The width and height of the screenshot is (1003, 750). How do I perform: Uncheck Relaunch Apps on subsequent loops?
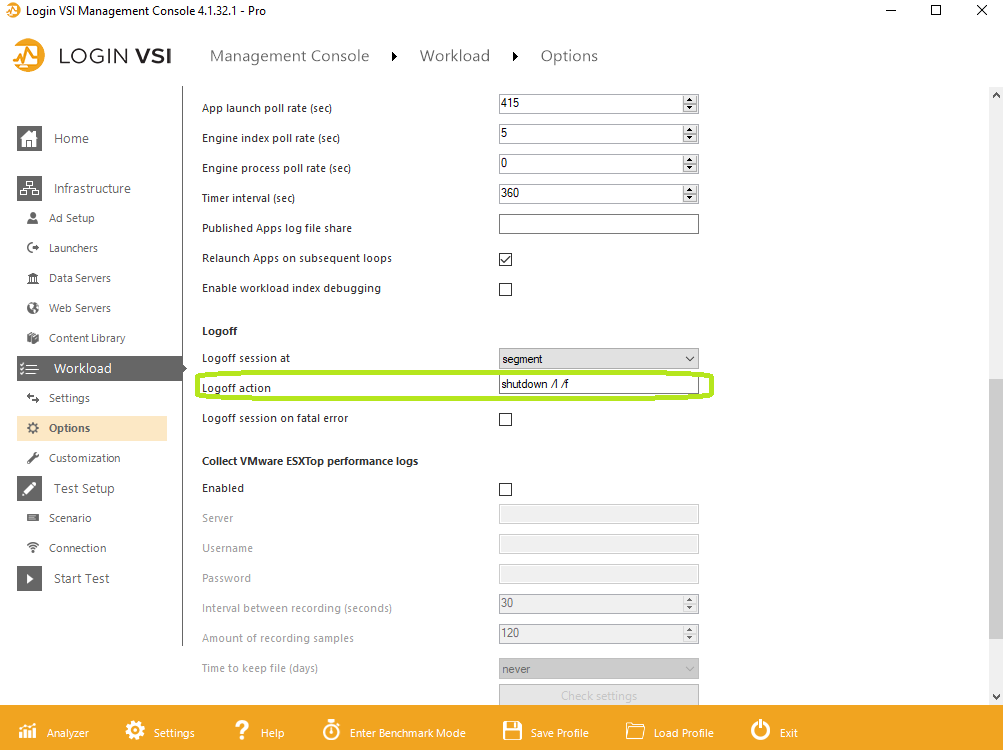[505, 259]
